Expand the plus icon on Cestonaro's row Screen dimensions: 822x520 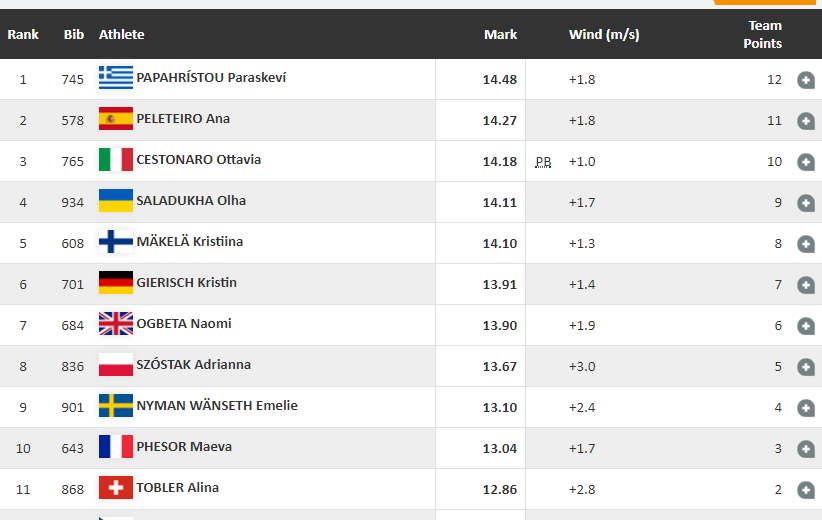tap(806, 162)
